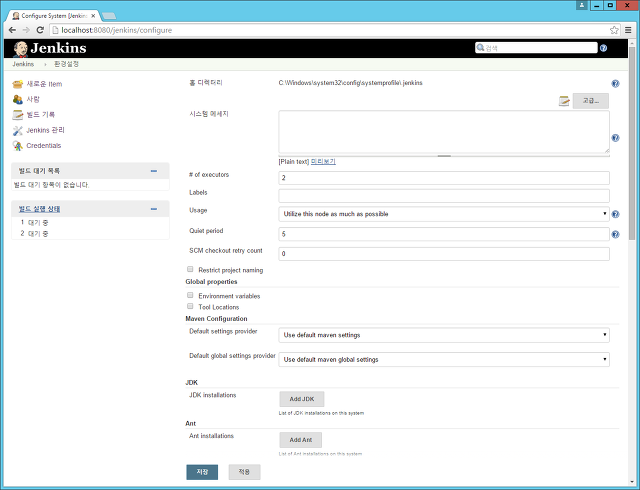Screen dimensions: 640x490
Task: Click Add Ant button
Action: coord(301,440)
